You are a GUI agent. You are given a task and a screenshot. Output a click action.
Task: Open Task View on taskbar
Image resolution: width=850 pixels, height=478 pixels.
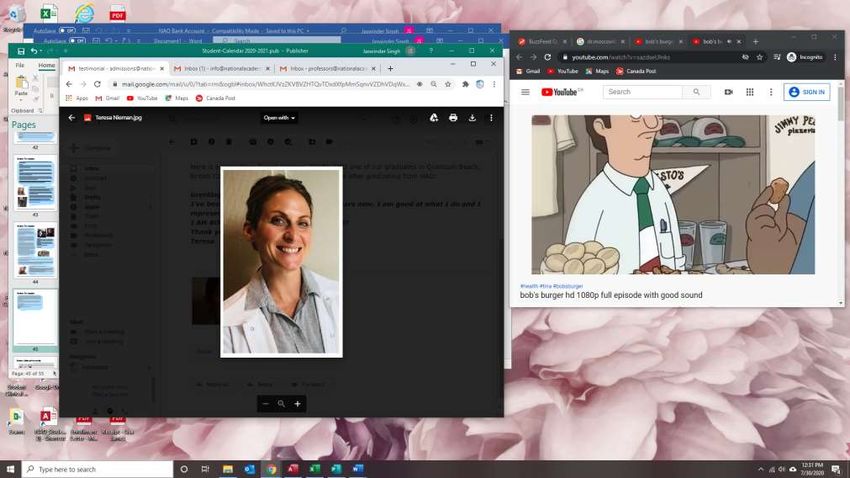coord(205,469)
